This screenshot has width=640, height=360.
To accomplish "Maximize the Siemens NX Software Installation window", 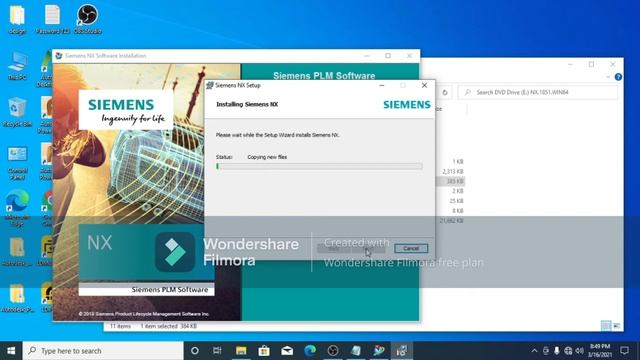I will coord(388,56).
